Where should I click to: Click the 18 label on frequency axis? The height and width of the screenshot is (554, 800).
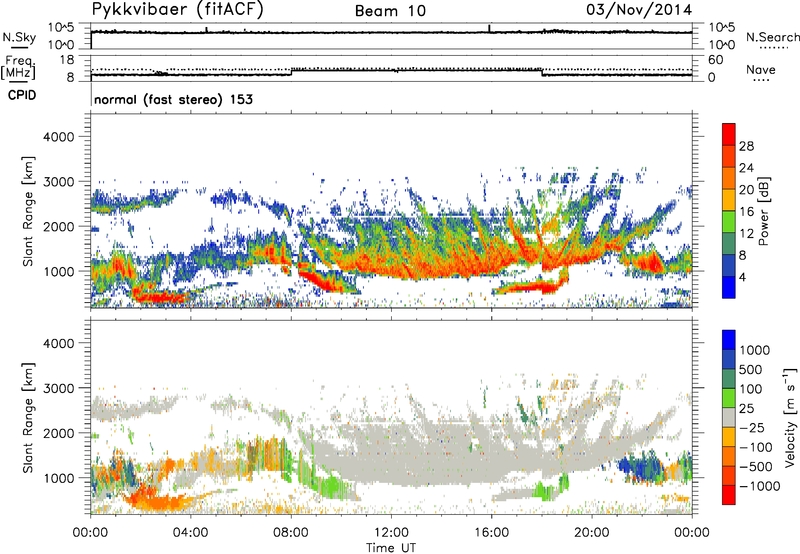coord(67,60)
